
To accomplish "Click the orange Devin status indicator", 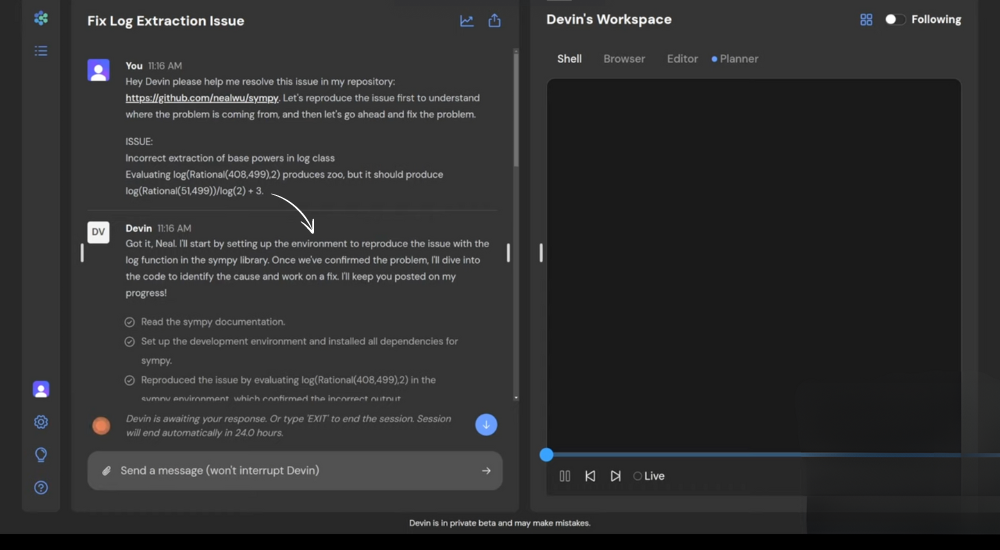I will (x=101, y=426).
